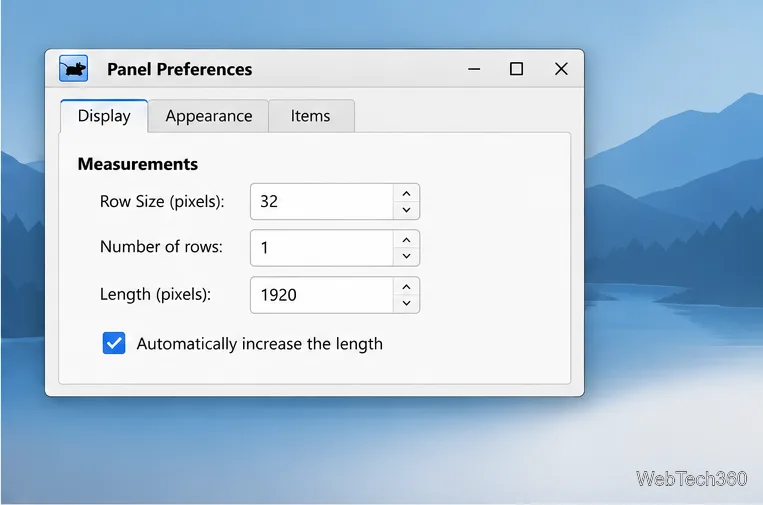Decrease Row Size with down arrow
This screenshot has height=505, width=763.
point(406,210)
